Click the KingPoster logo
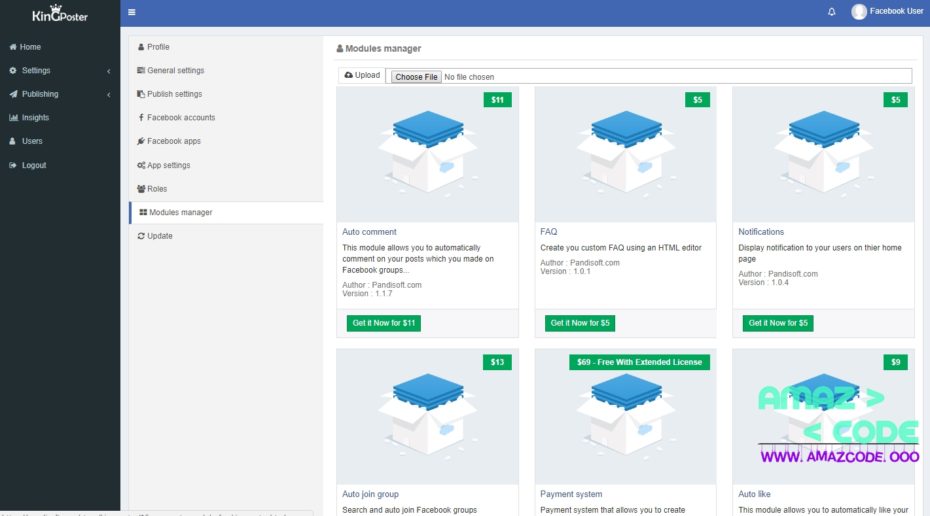The image size is (930, 516). coord(60,13)
